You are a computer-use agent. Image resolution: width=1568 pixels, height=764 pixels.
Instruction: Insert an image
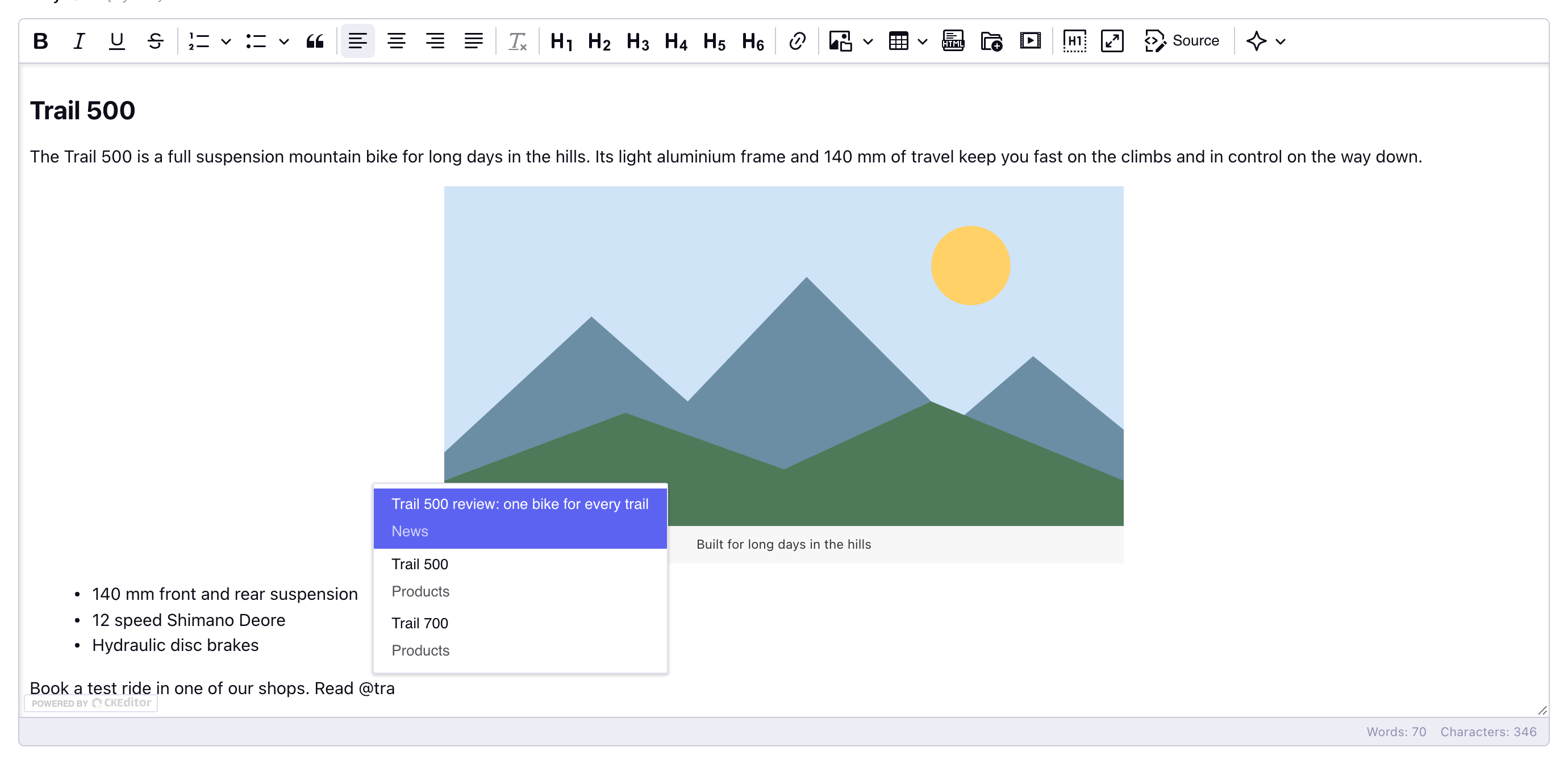840,41
